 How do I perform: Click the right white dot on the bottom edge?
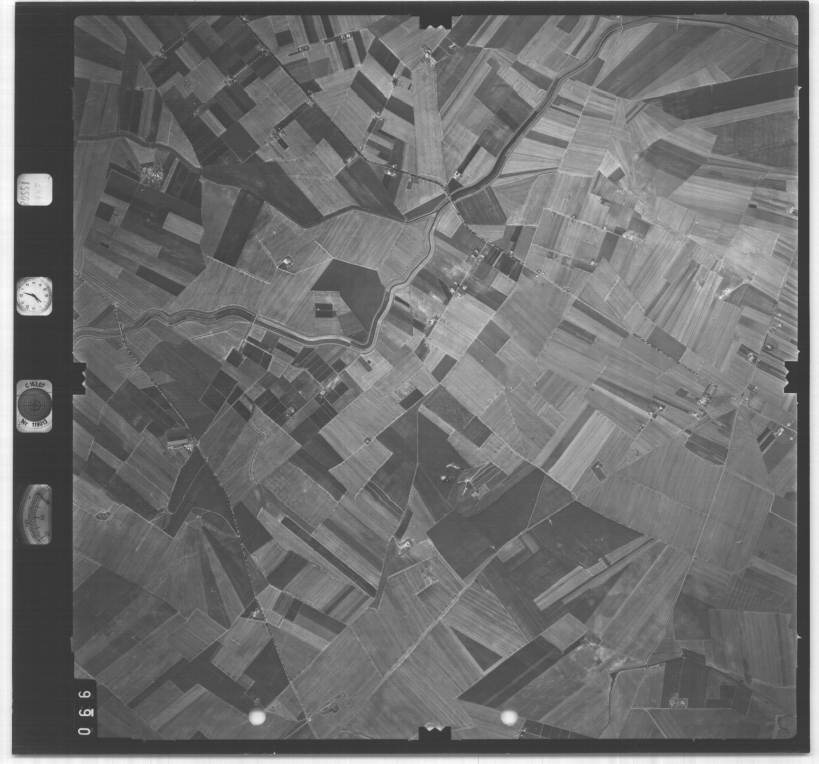509,717
